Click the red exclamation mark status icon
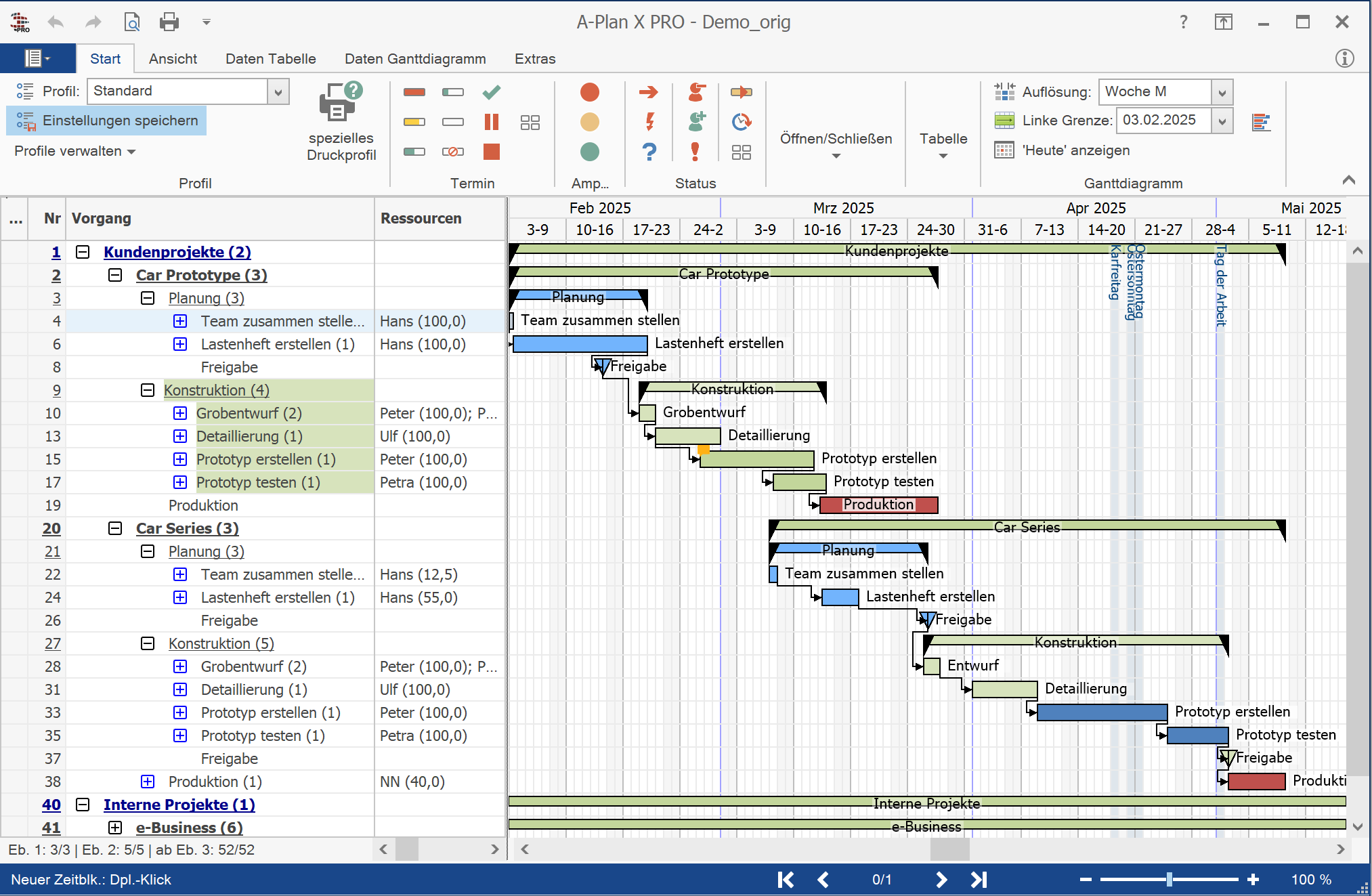This screenshot has height=896, width=1372. 695,152
